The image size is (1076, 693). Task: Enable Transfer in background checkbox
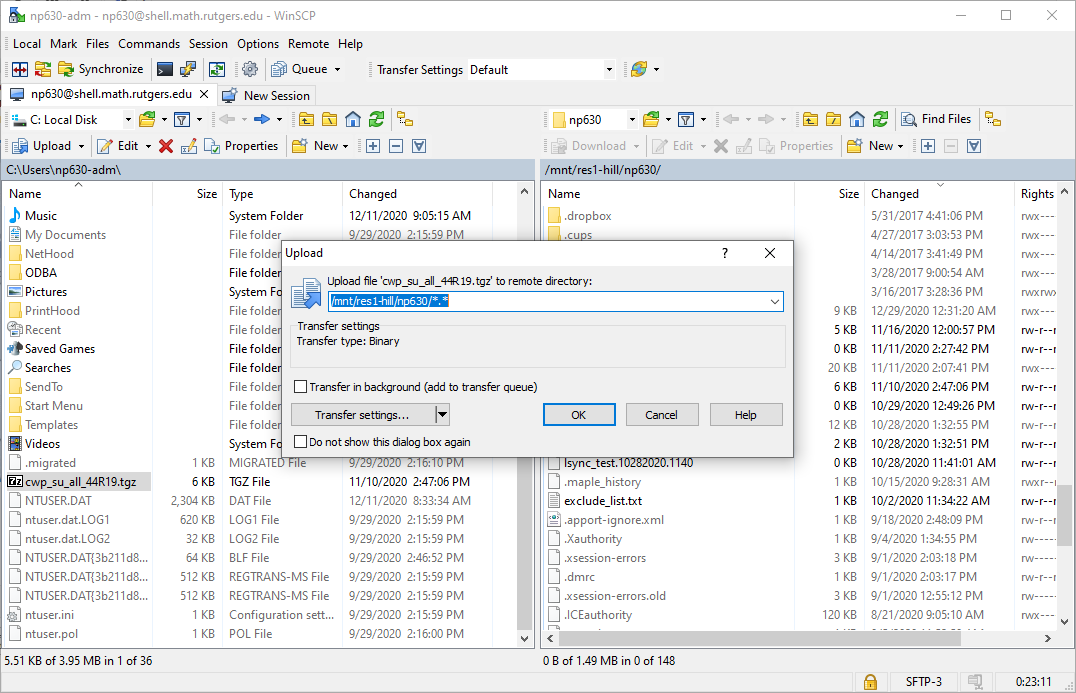pyautogui.click(x=300, y=387)
